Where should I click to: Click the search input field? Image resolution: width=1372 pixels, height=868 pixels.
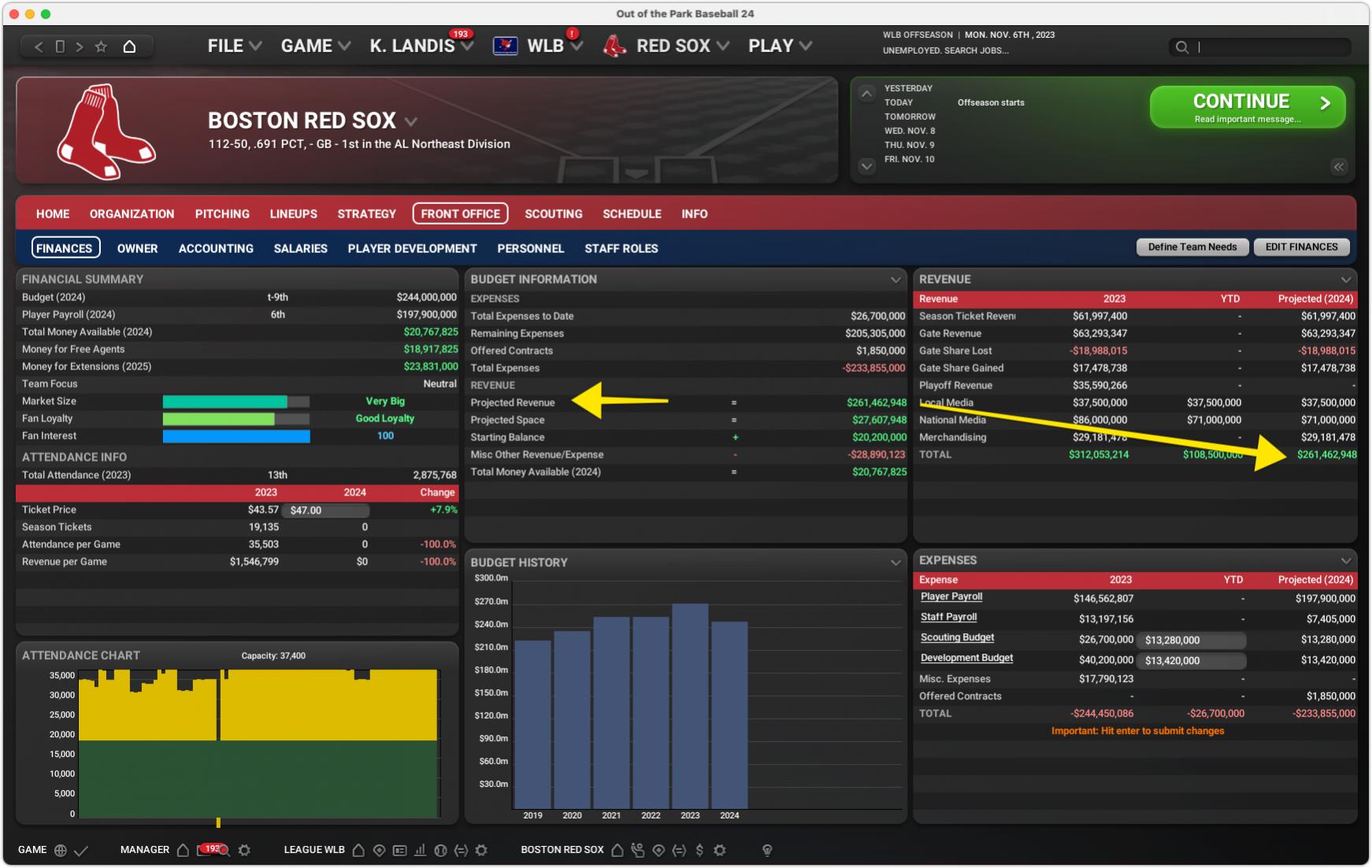(1268, 47)
